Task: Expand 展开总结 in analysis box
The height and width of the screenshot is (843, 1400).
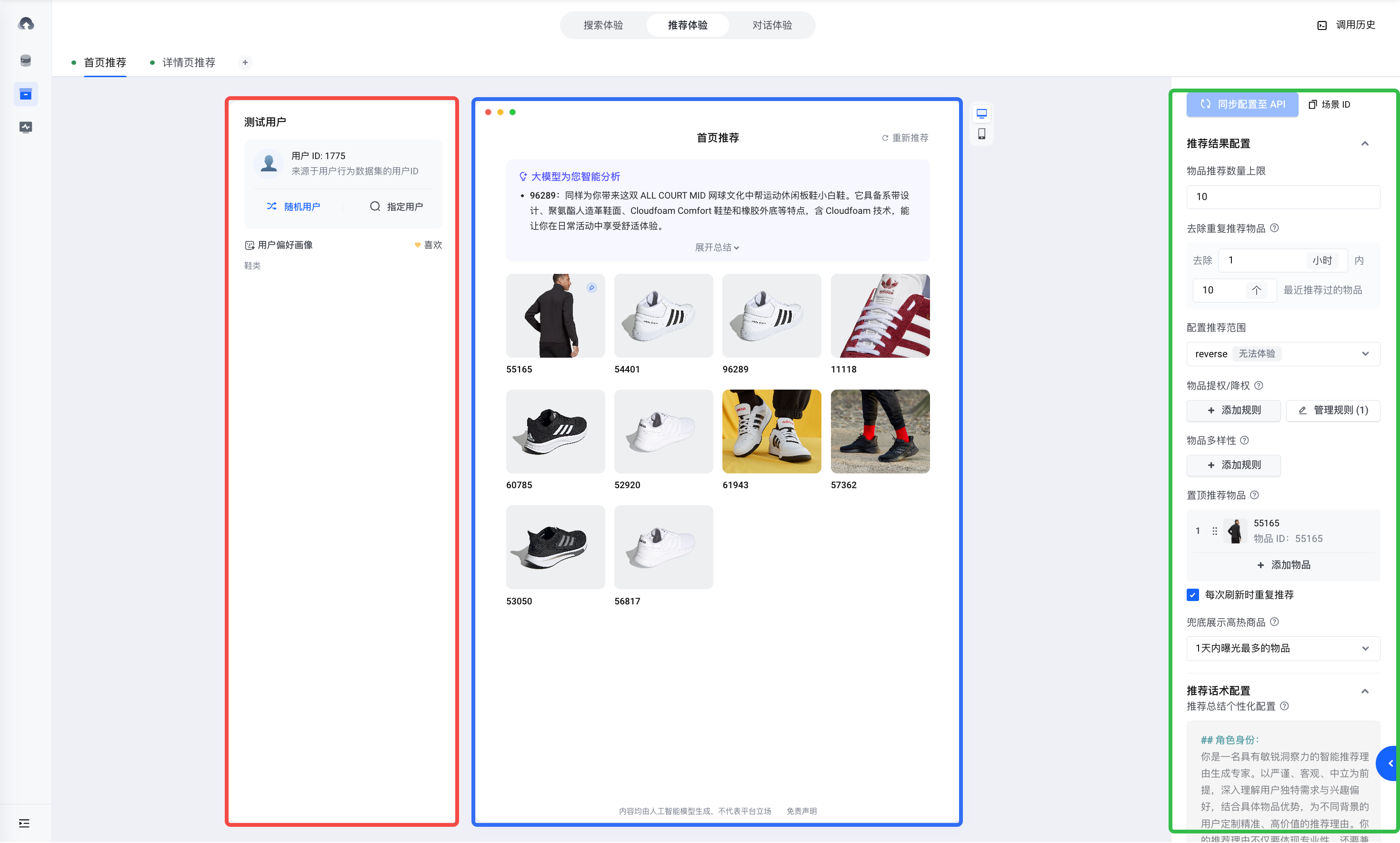Action: (x=717, y=248)
